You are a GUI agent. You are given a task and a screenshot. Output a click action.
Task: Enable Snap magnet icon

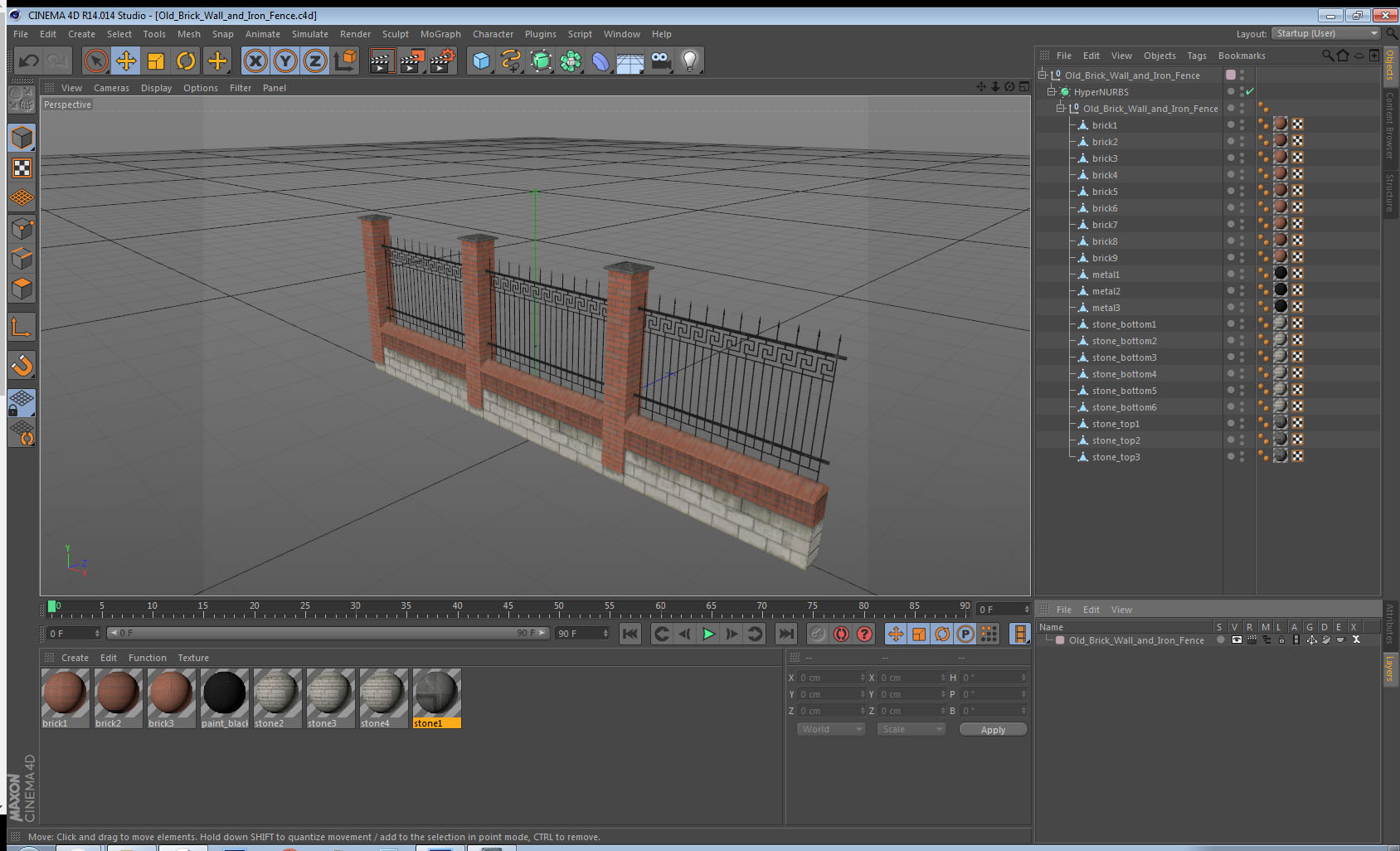click(22, 365)
